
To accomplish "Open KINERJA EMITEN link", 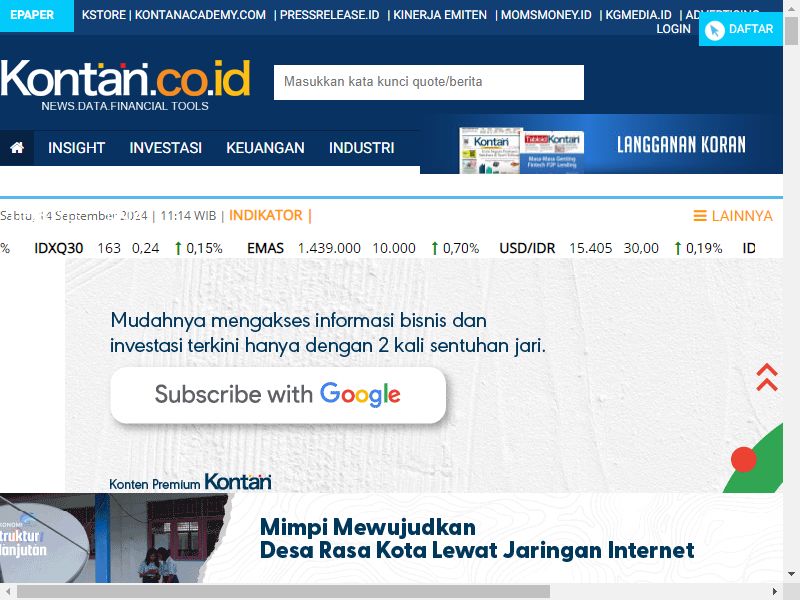I will pos(440,15).
